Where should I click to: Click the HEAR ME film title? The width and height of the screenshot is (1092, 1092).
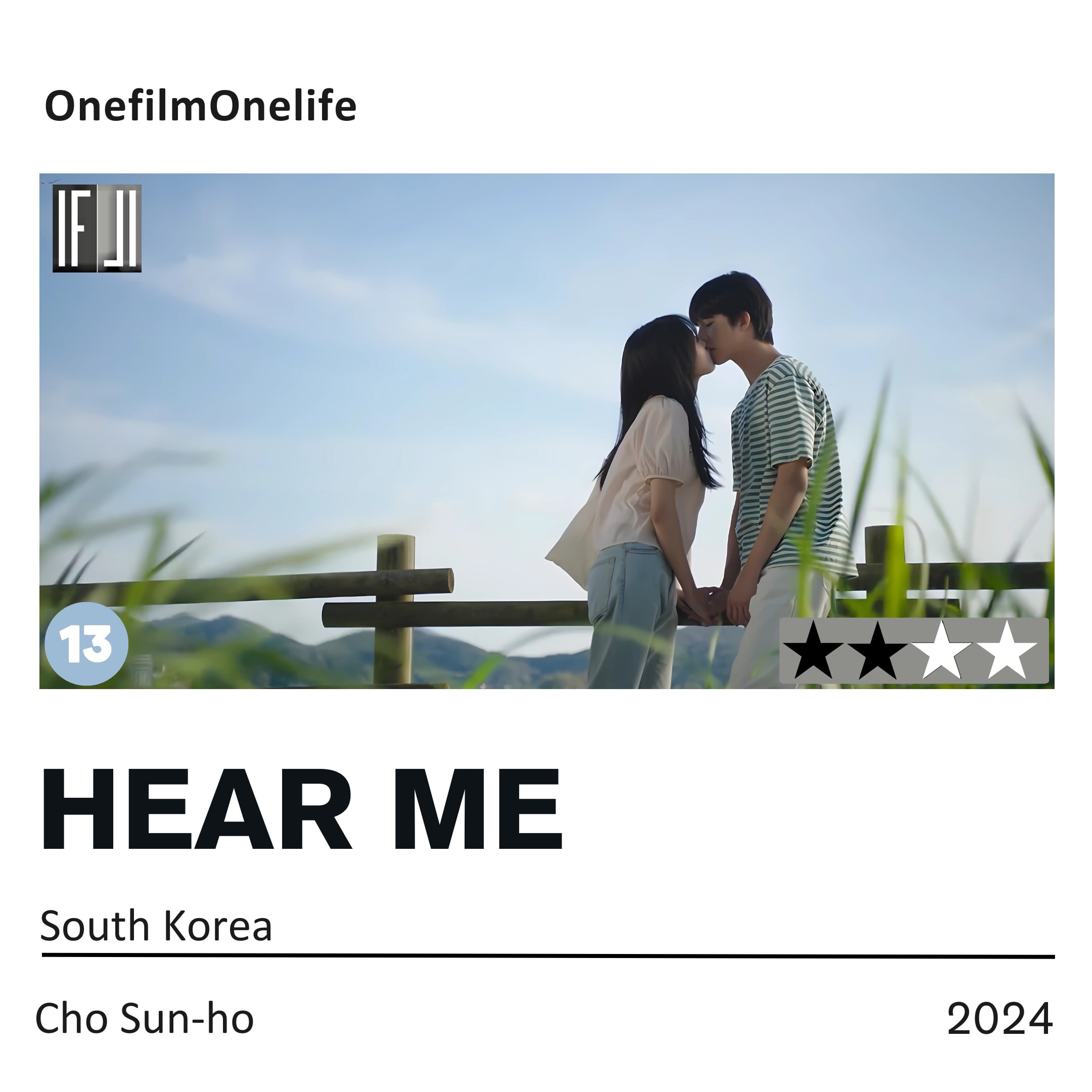(x=301, y=809)
